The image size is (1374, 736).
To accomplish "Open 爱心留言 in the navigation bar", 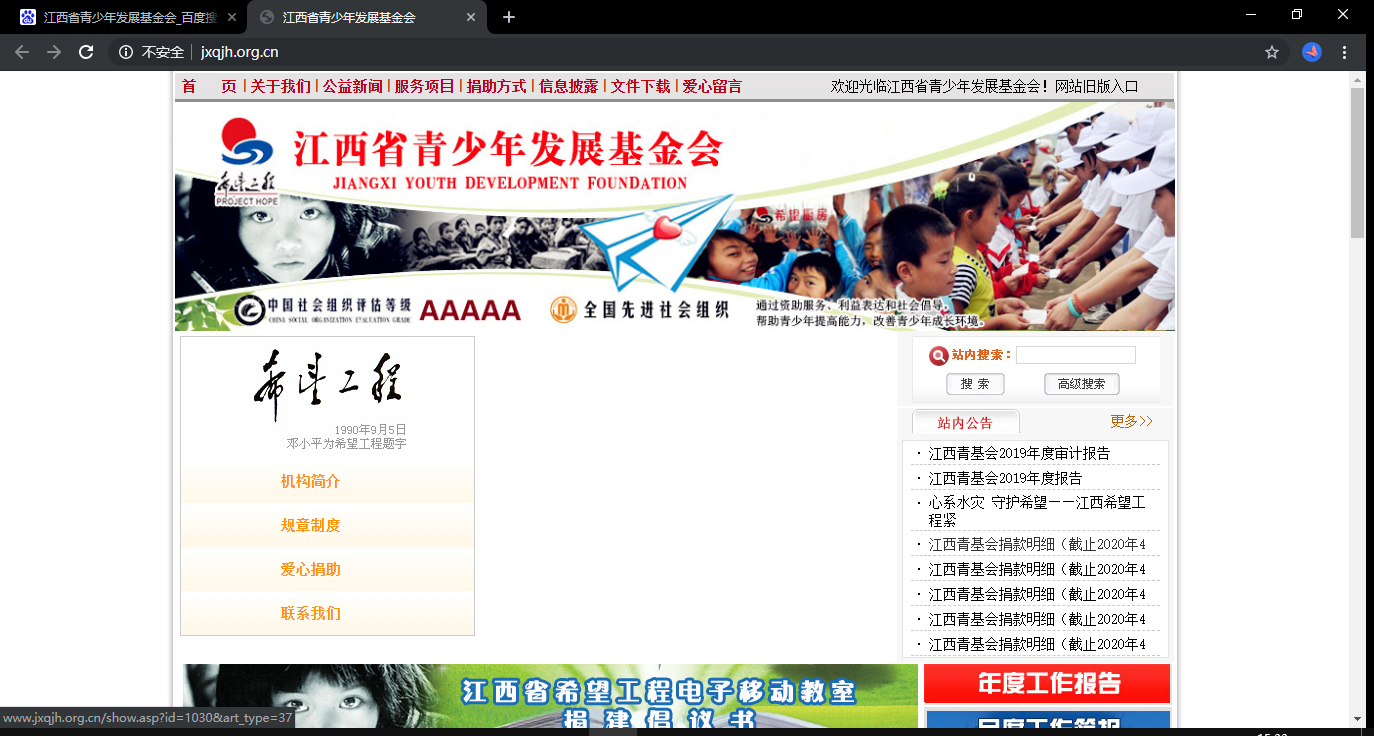I will click(x=712, y=87).
